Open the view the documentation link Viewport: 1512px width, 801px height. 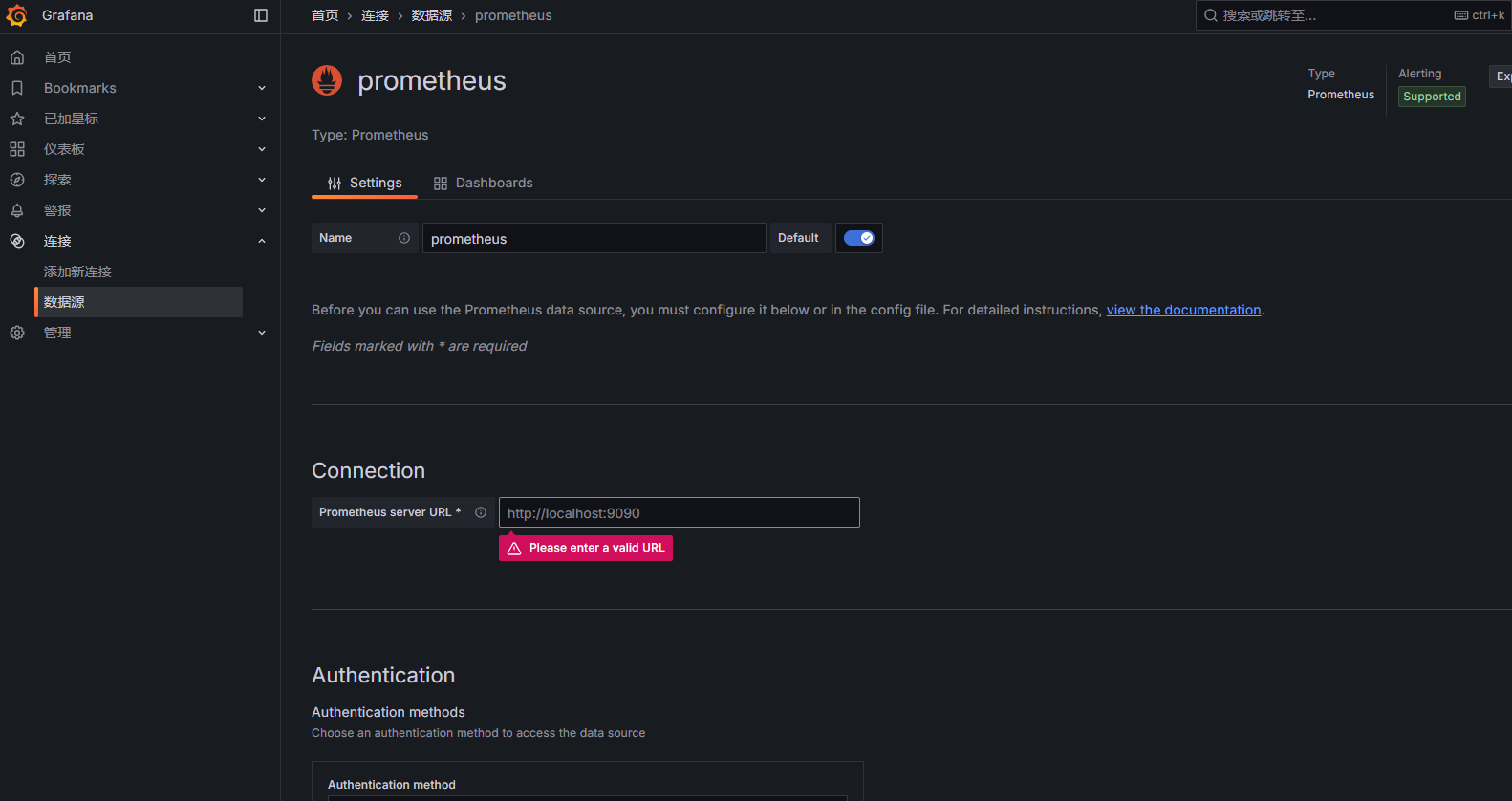[x=1183, y=310]
